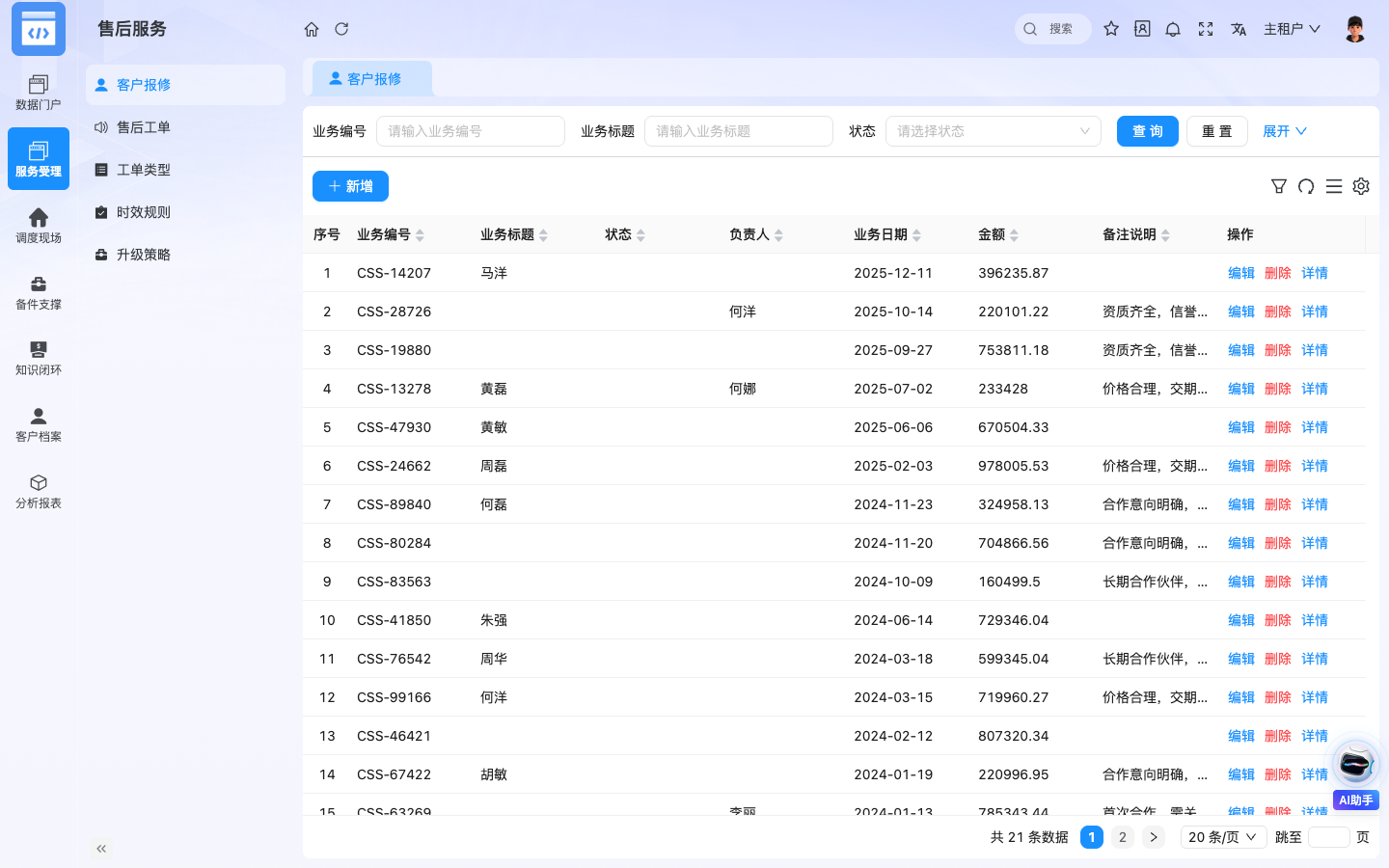Launch the AI助手 assistant
1389x868 pixels.
click(x=1356, y=774)
